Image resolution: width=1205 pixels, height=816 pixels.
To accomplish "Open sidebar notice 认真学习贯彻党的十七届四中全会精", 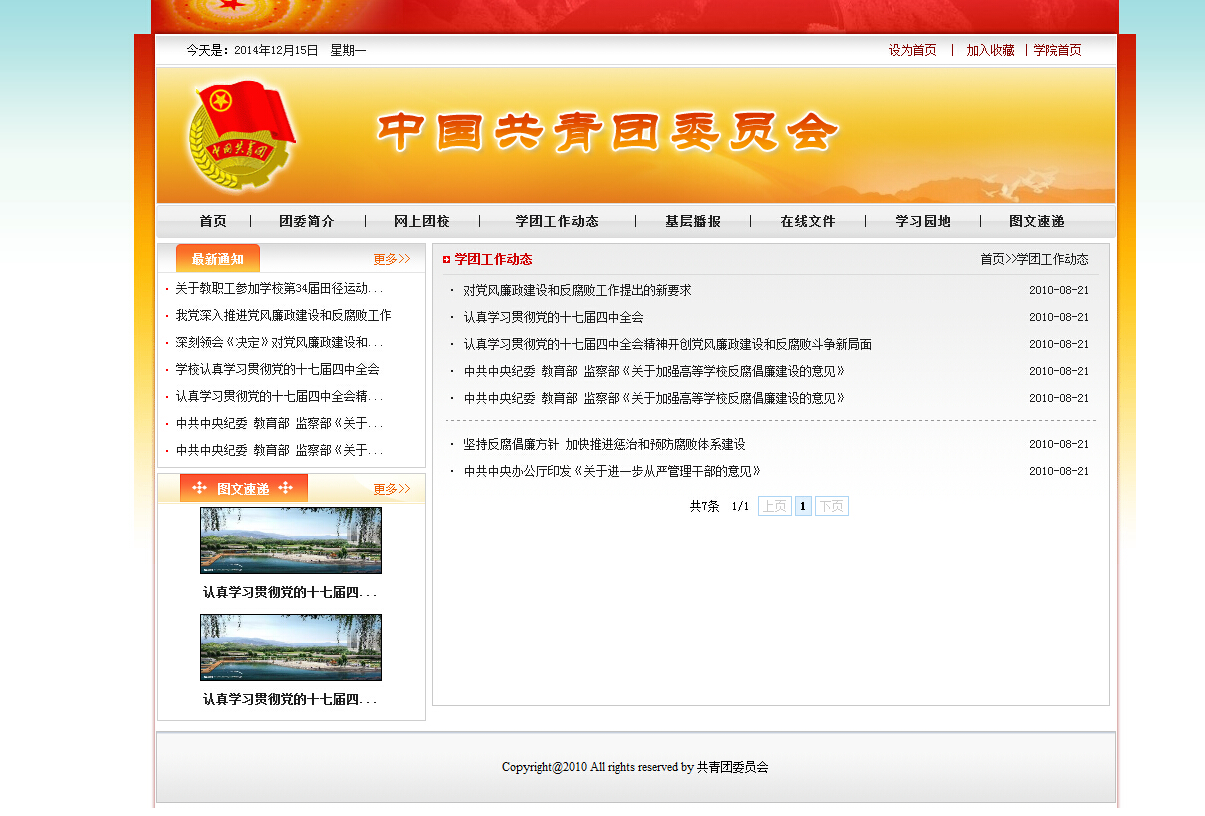I will point(279,396).
